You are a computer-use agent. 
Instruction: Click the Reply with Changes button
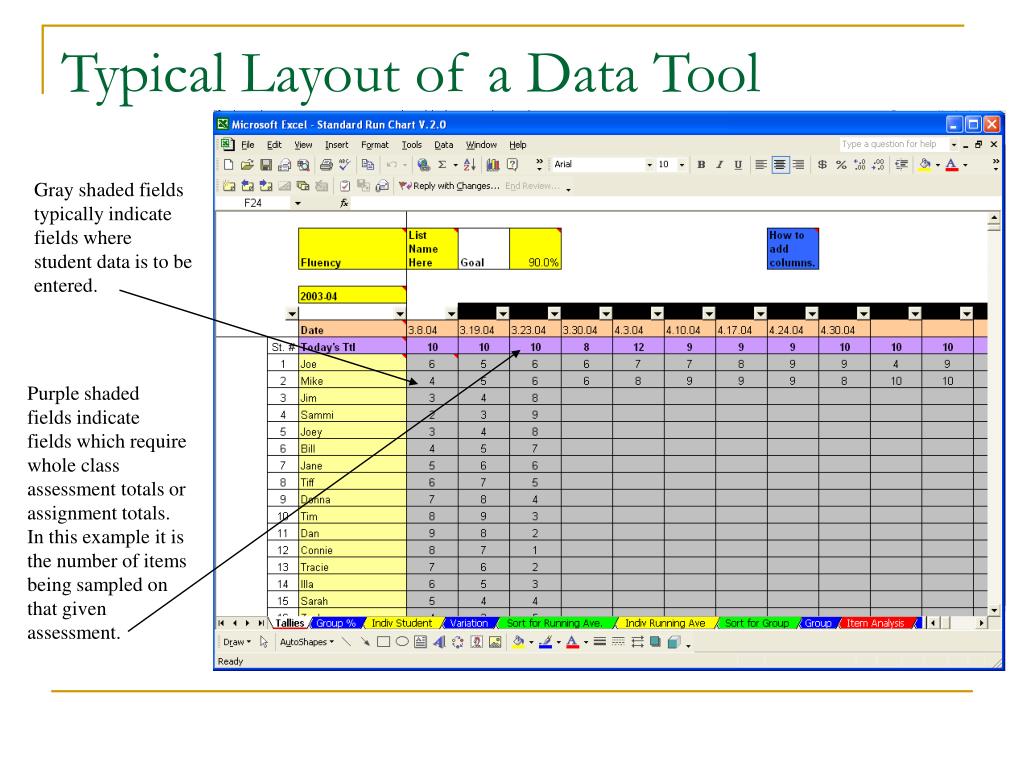tap(449, 186)
